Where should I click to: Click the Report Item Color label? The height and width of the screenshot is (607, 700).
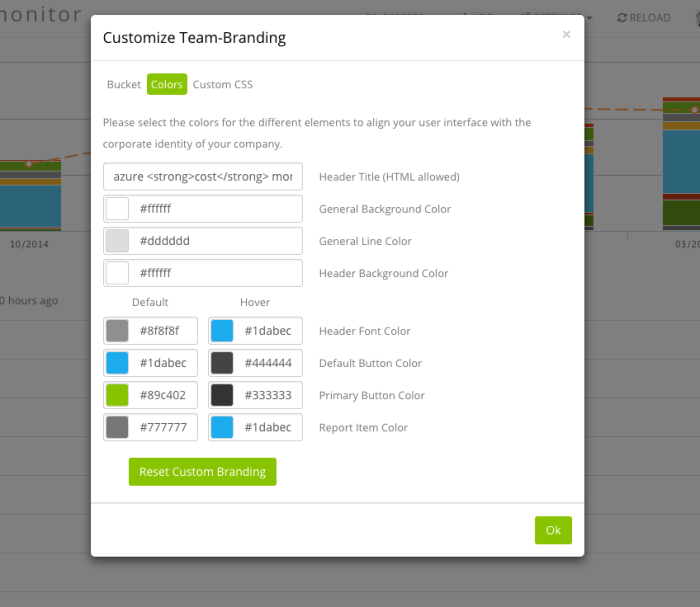[363, 428]
